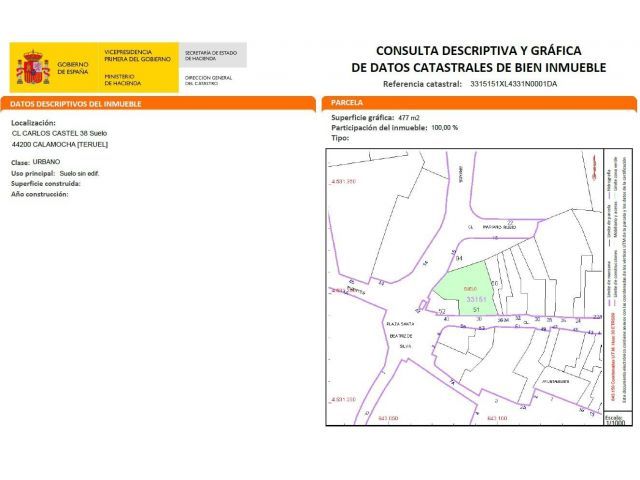Click parcel number '51' in green area

point(476,310)
